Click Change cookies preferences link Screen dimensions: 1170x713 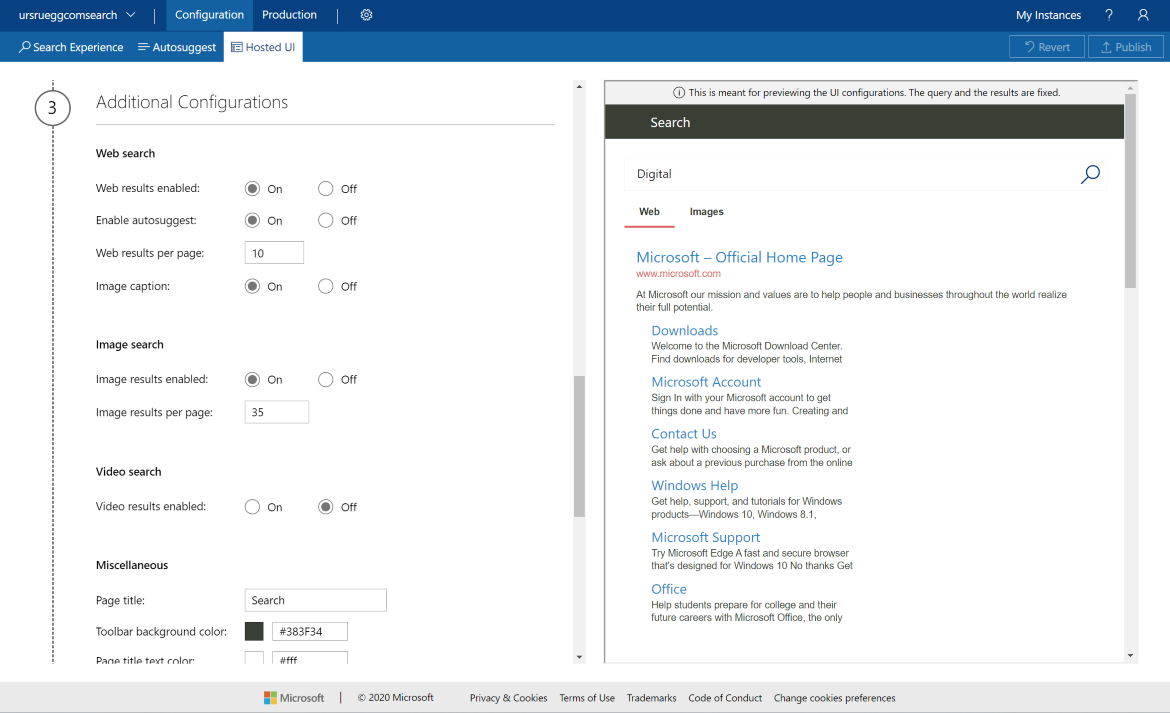(x=834, y=698)
